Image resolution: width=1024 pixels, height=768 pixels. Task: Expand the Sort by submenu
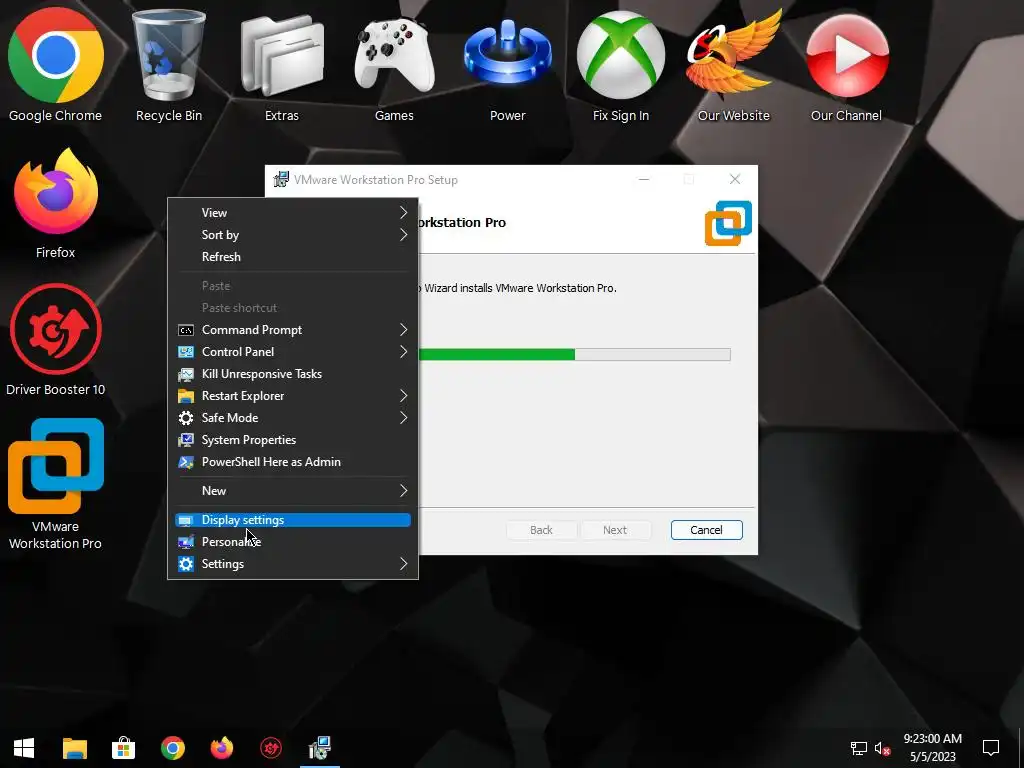click(x=293, y=235)
